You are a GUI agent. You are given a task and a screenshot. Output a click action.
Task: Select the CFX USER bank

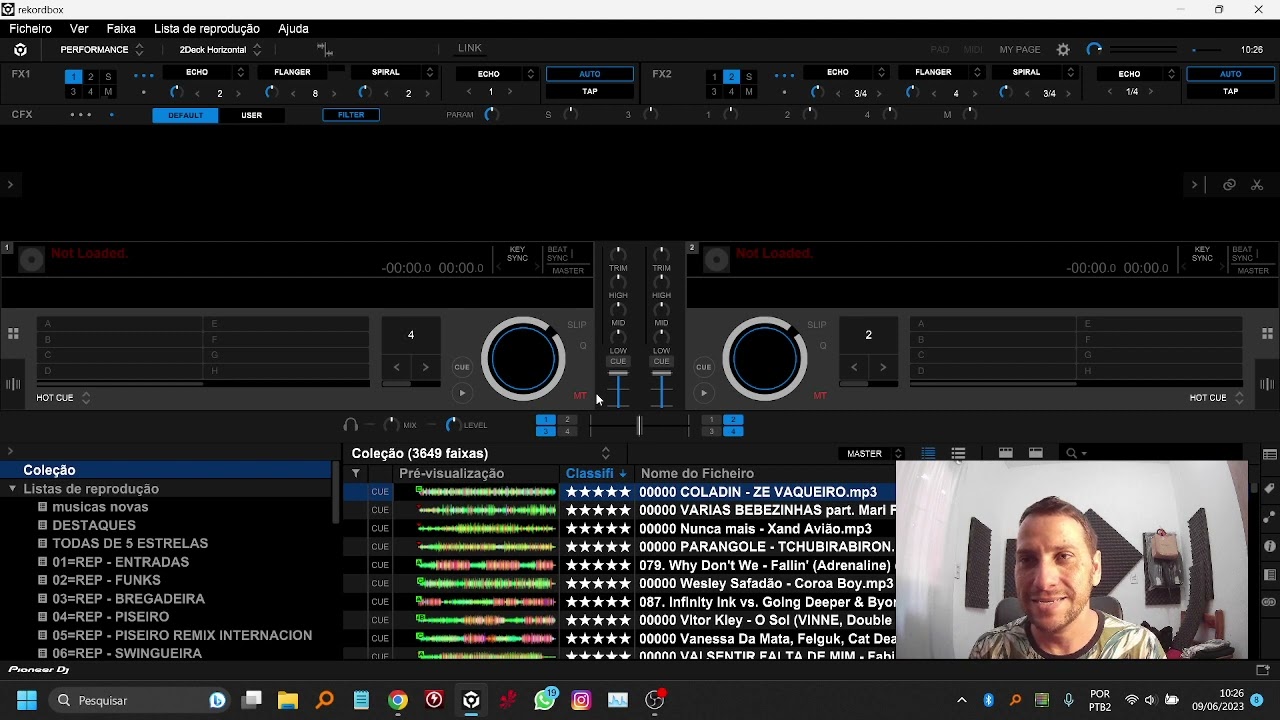click(x=251, y=115)
